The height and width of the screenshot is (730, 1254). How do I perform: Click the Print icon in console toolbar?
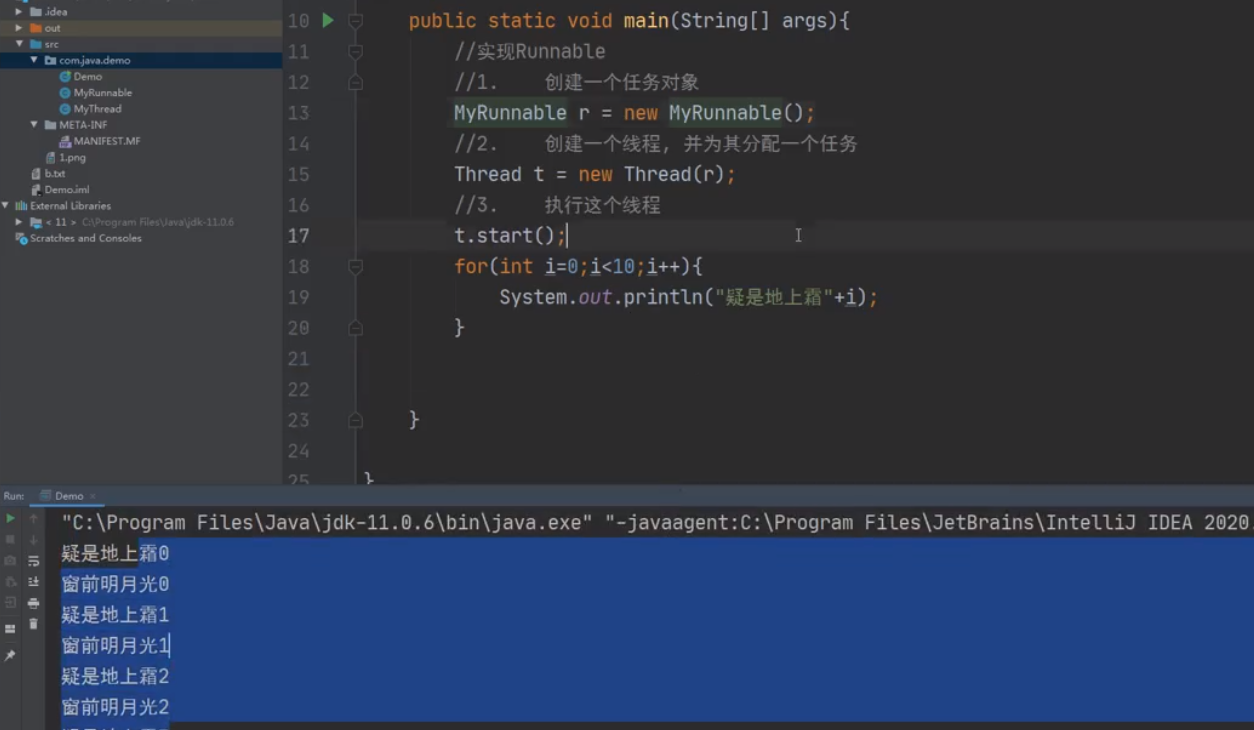pos(33,603)
